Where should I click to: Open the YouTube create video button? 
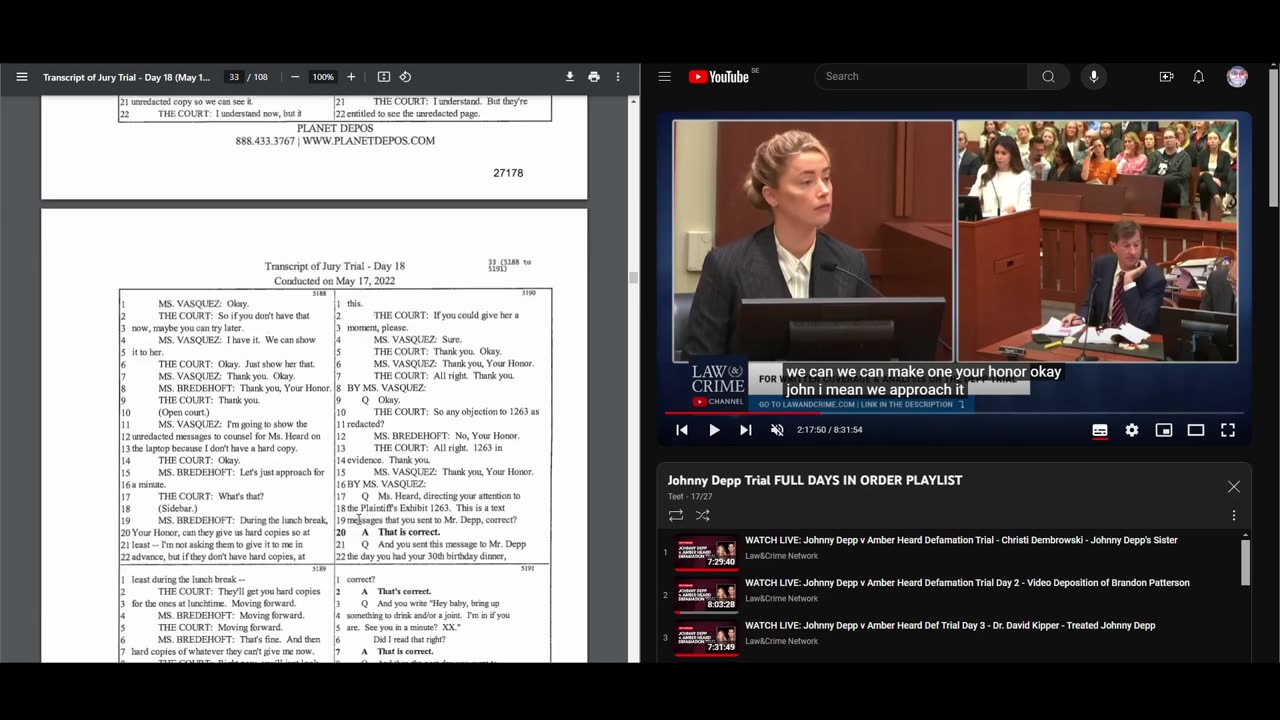(x=1166, y=77)
